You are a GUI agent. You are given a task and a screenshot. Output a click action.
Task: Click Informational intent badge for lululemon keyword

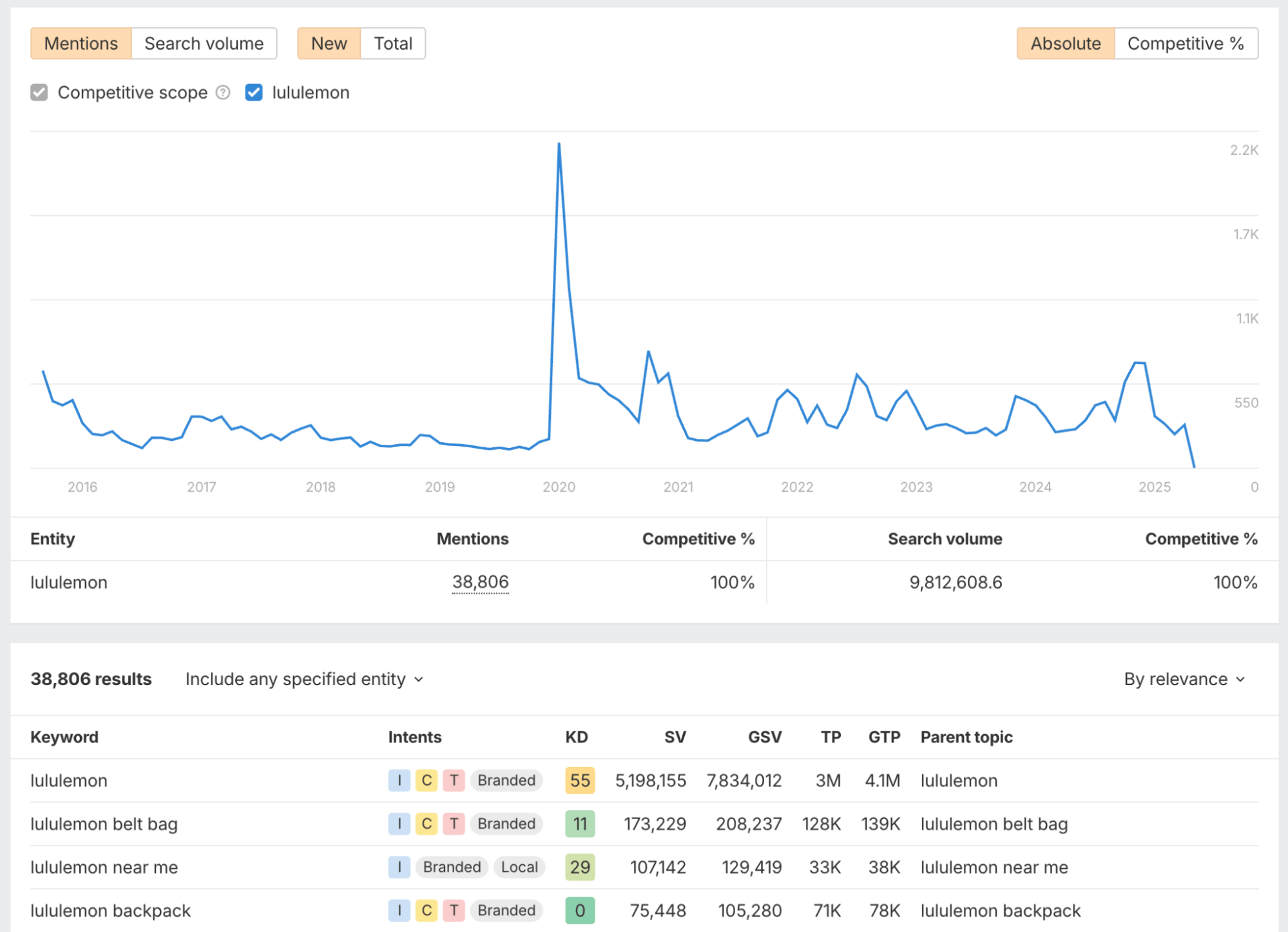pyautogui.click(x=399, y=781)
